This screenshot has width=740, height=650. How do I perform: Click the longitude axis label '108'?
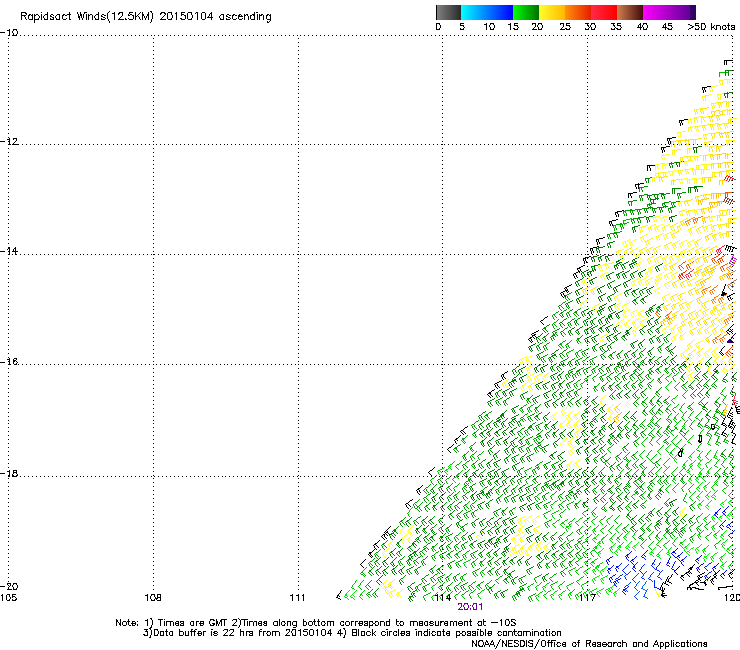click(153, 598)
